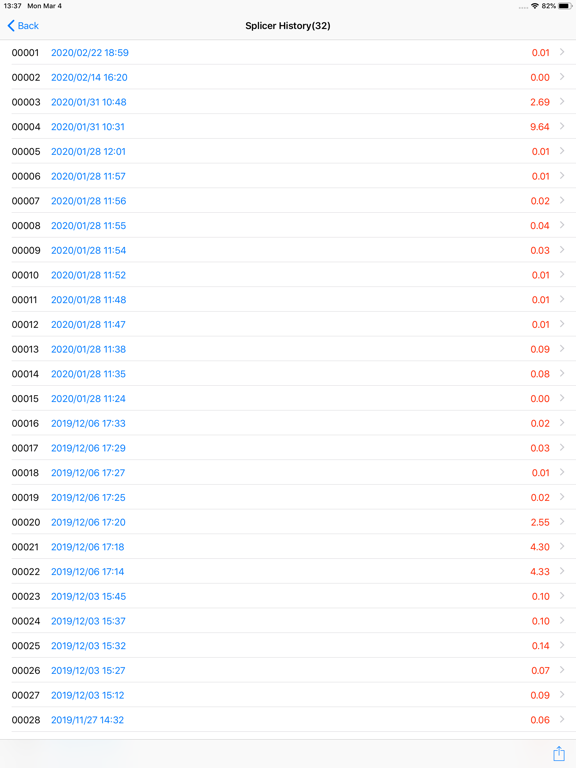
Task: Tap the Wi-Fi status icon
Action: pos(535,6)
